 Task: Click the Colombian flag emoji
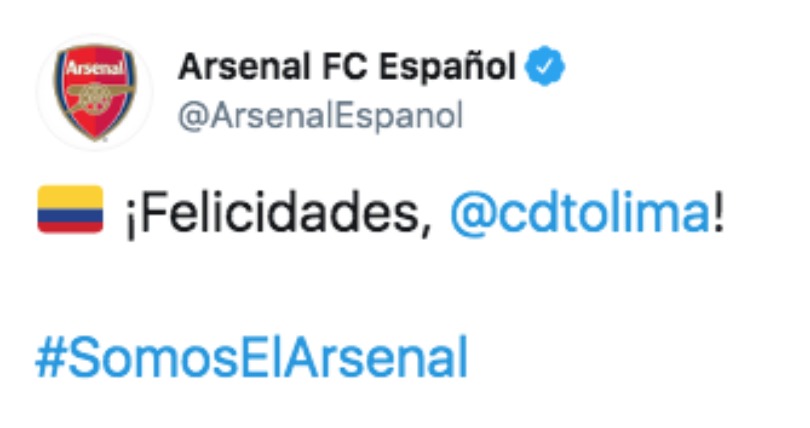click(70, 209)
